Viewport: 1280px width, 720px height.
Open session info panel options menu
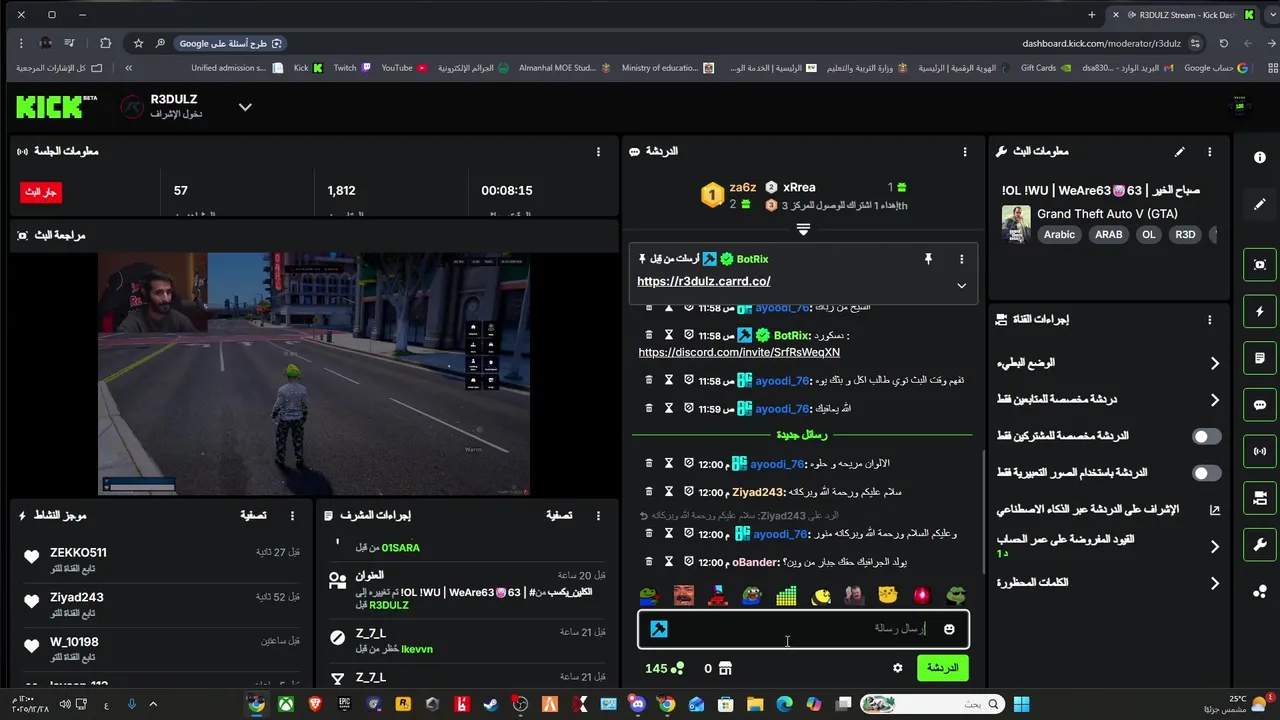pos(599,152)
